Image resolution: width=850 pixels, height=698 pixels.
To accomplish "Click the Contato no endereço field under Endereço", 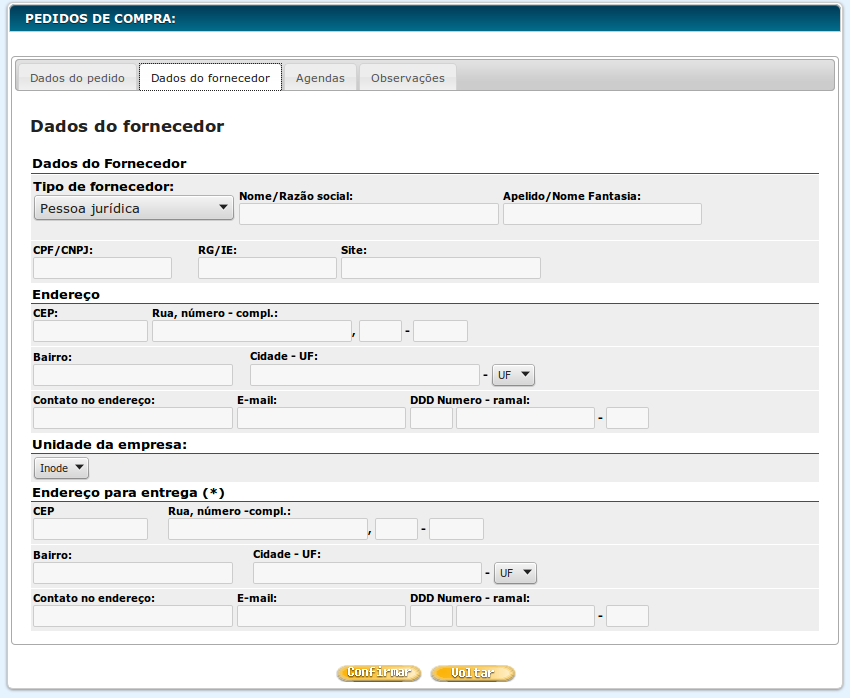I will pos(132,418).
